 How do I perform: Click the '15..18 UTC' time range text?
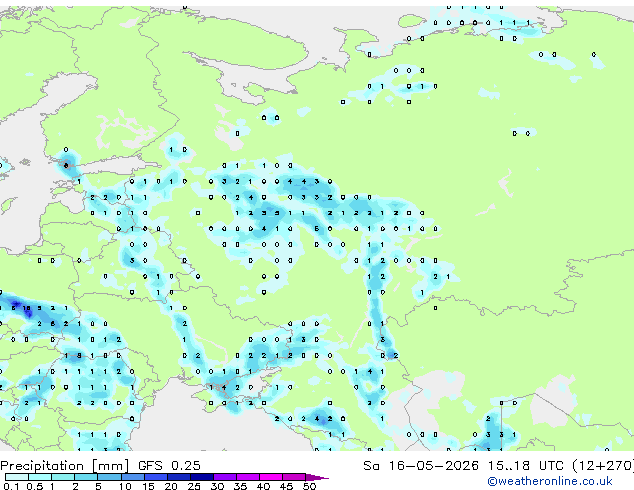[525, 466]
